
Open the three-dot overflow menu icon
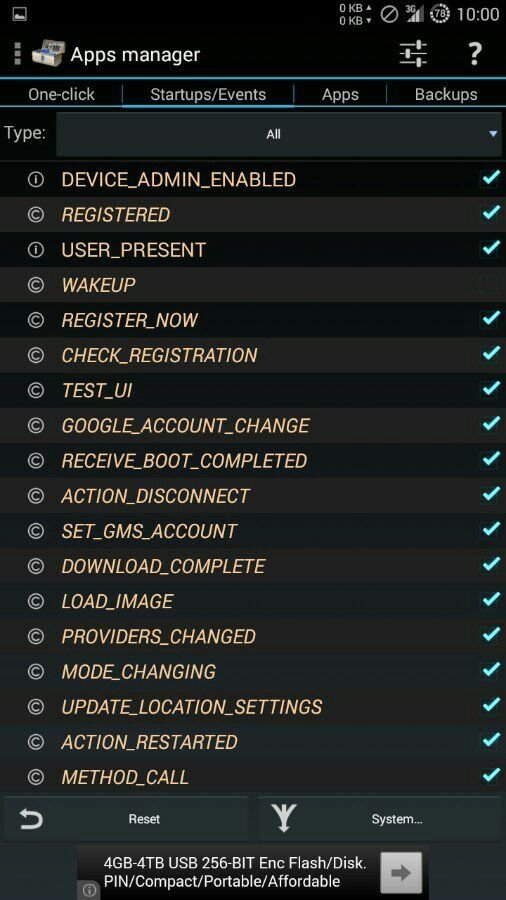17,54
